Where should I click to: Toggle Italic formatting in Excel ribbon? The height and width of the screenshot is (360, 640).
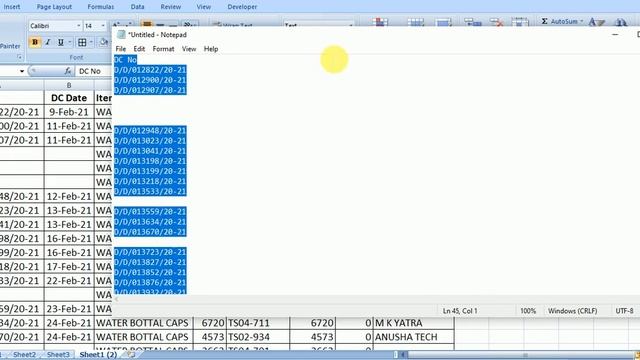click(x=48, y=42)
